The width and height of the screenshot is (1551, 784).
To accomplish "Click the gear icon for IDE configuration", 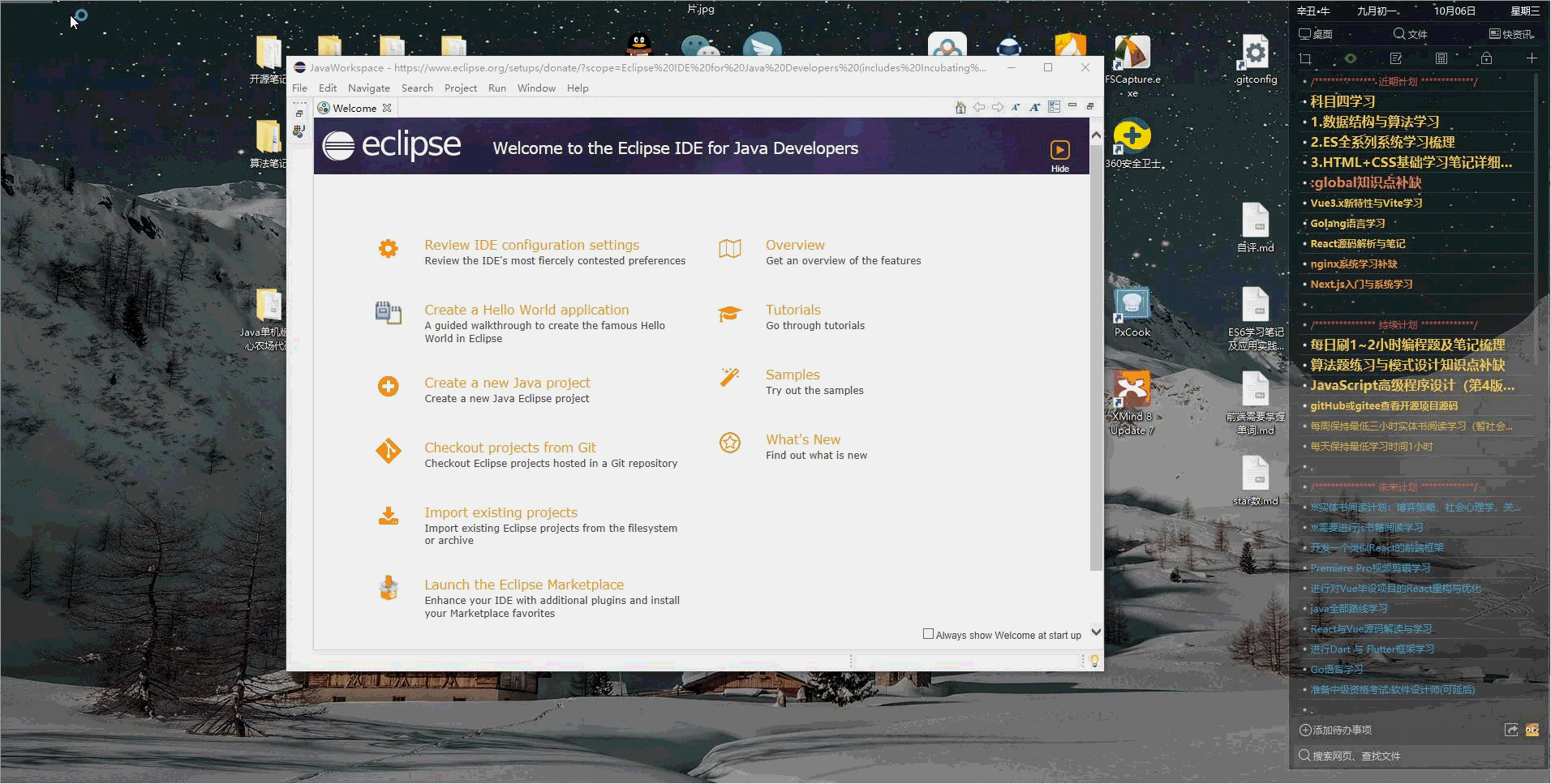I will (389, 248).
